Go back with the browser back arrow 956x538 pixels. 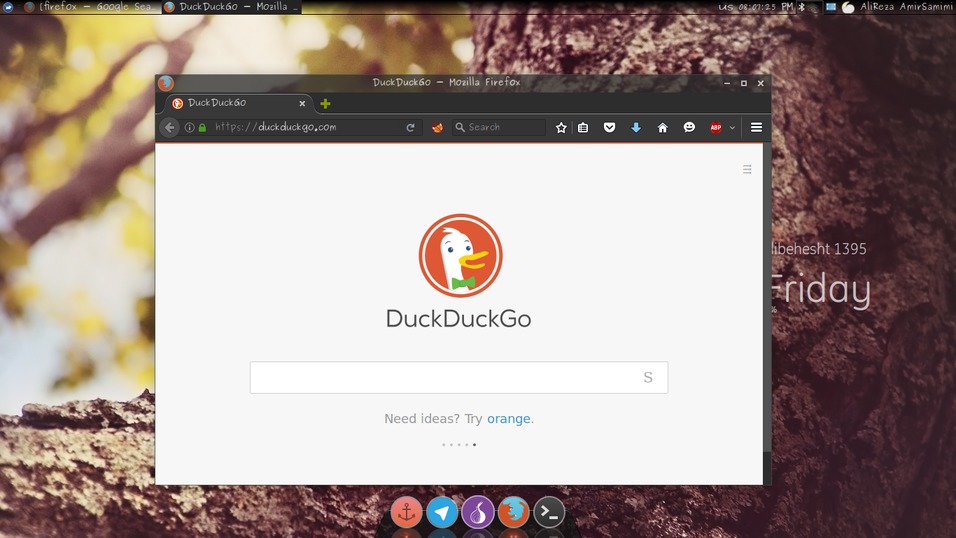169,127
